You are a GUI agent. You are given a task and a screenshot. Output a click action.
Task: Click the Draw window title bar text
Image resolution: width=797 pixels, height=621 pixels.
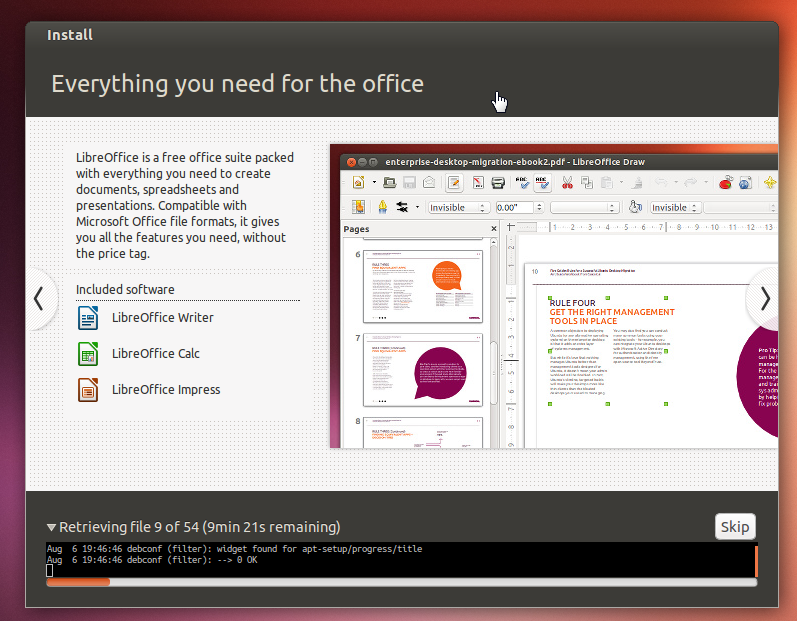click(x=515, y=162)
